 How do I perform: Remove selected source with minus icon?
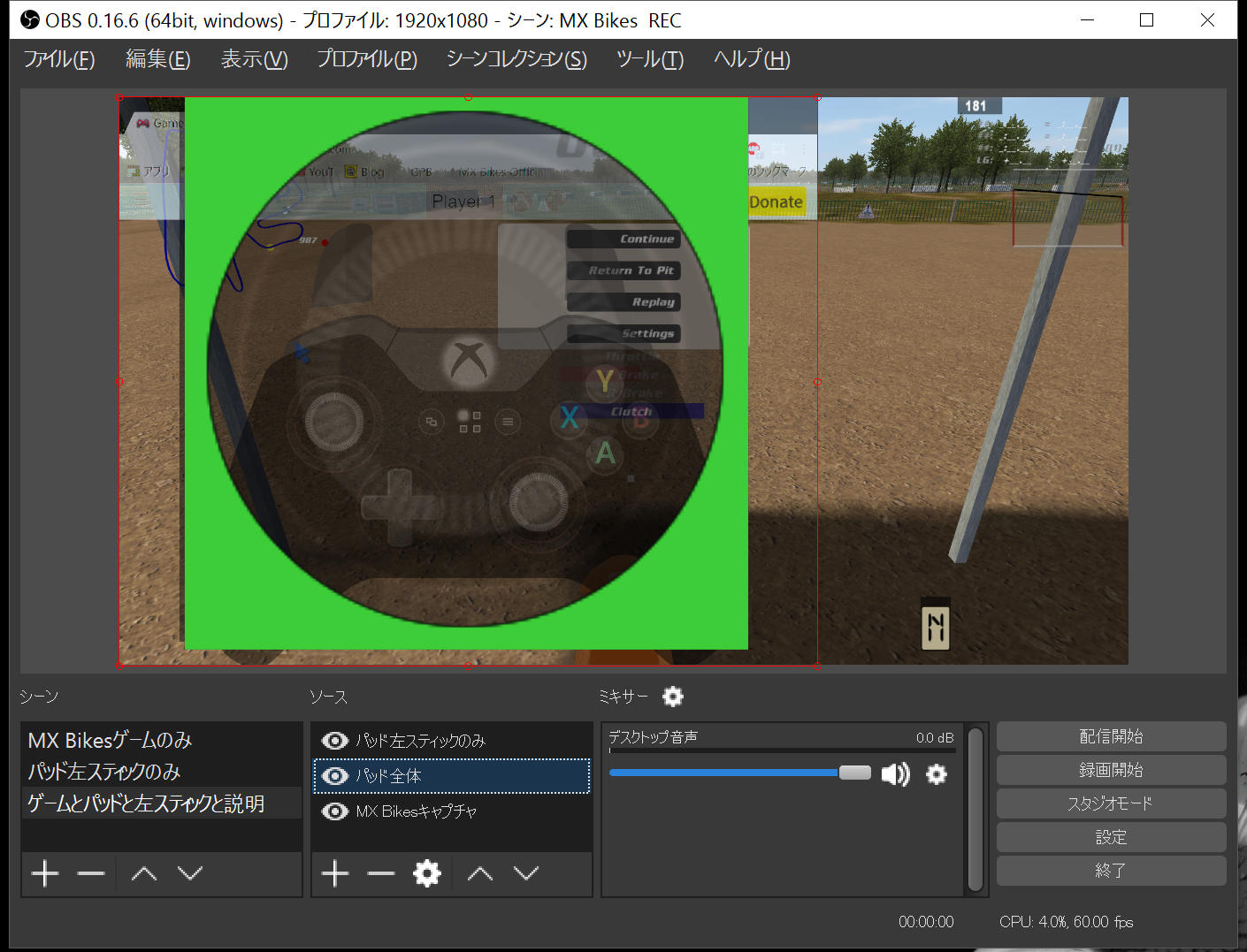[381, 873]
